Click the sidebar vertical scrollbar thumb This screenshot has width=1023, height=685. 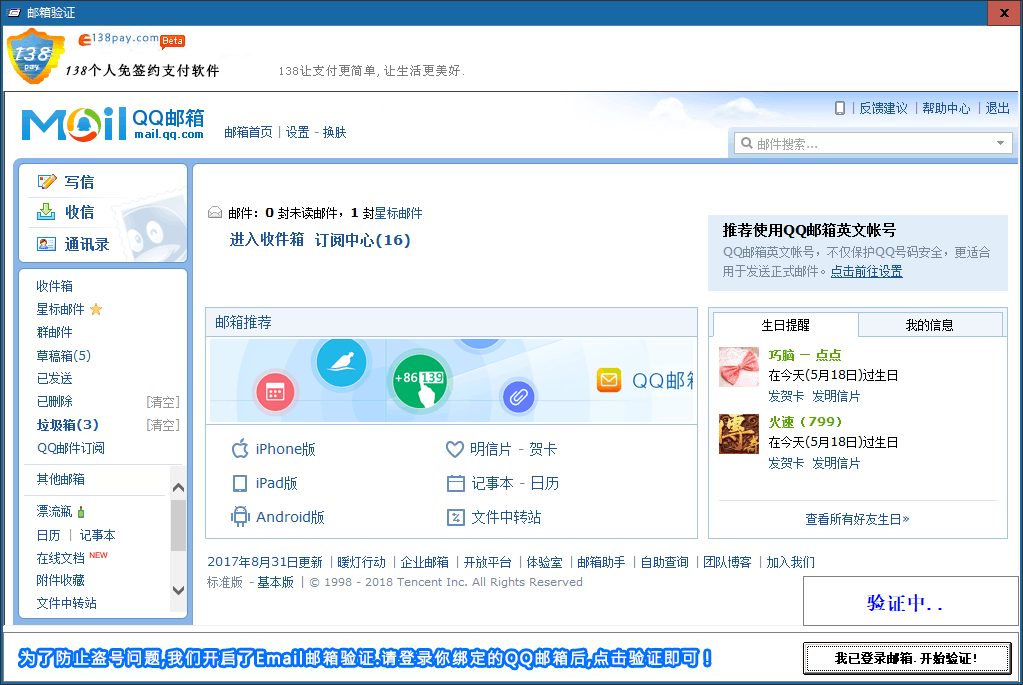coord(178,525)
